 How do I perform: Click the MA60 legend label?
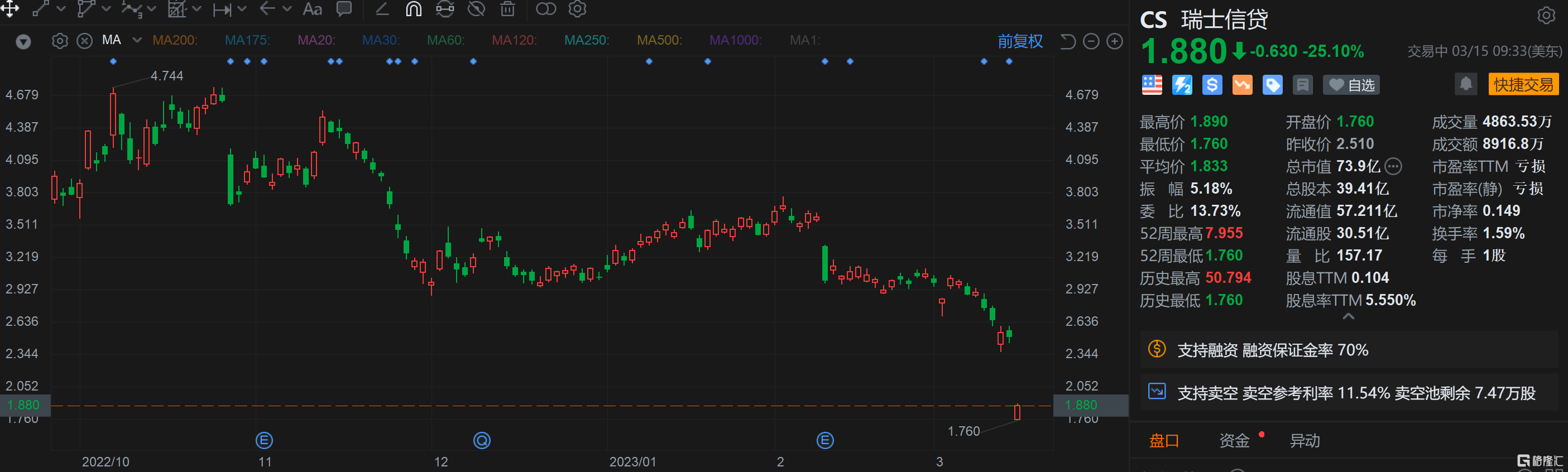click(445, 40)
